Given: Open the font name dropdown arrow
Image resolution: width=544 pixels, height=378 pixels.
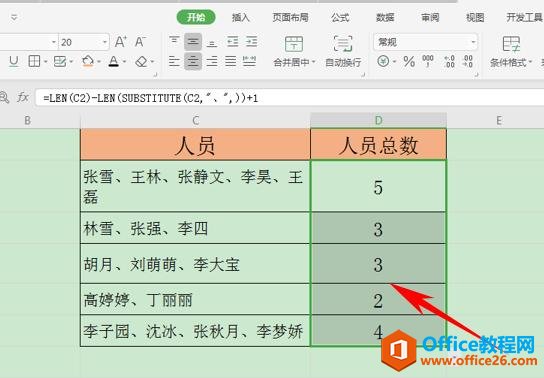Looking at the screenshot, I should [x=54, y=42].
